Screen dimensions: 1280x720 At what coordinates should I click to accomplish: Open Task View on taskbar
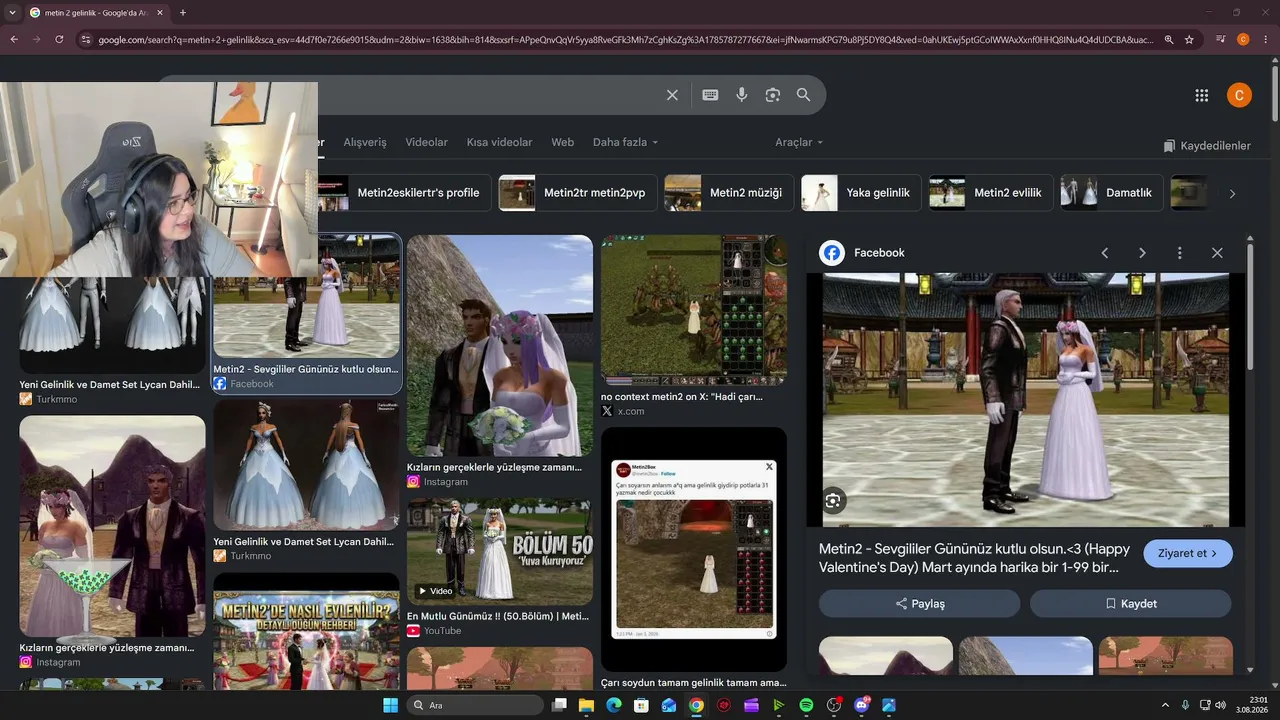[559, 705]
